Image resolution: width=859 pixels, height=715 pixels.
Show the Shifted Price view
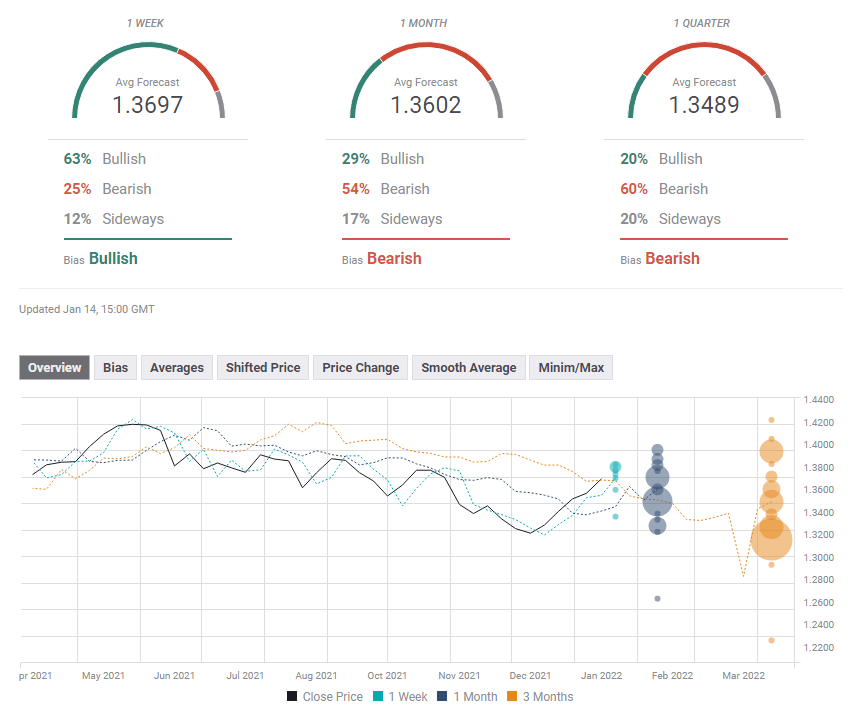[x=263, y=368]
